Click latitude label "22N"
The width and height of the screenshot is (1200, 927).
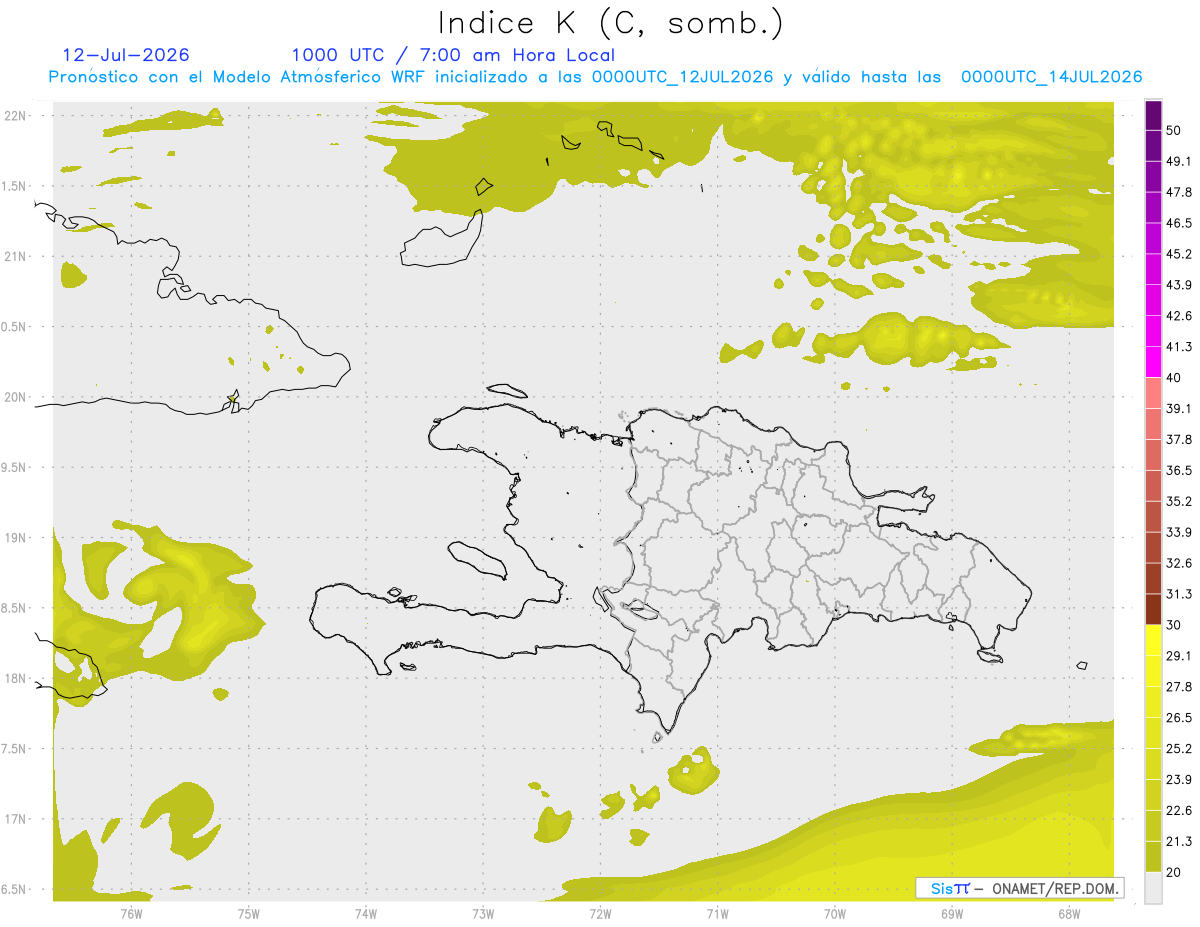pyautogui.click(x=16, y=115)
